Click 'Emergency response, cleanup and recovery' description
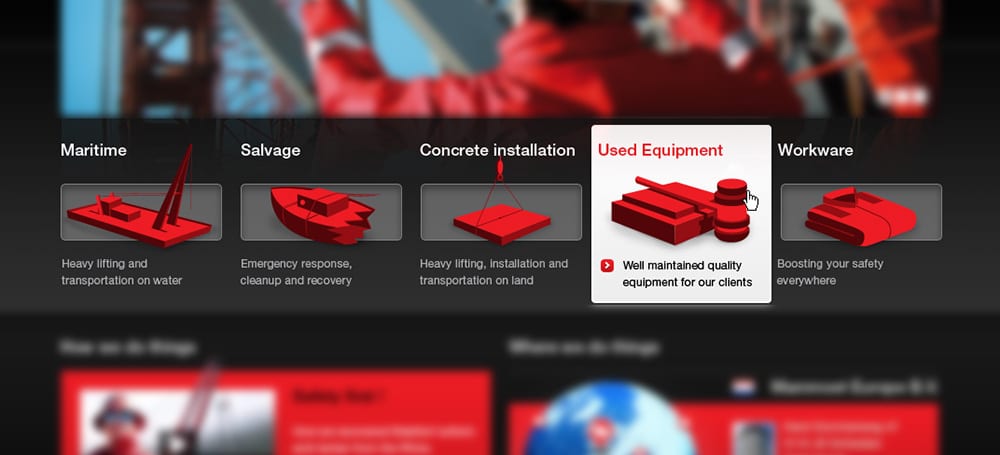Image resolution: width=1000 pixels, height=455 pixels. coord(296,272)
